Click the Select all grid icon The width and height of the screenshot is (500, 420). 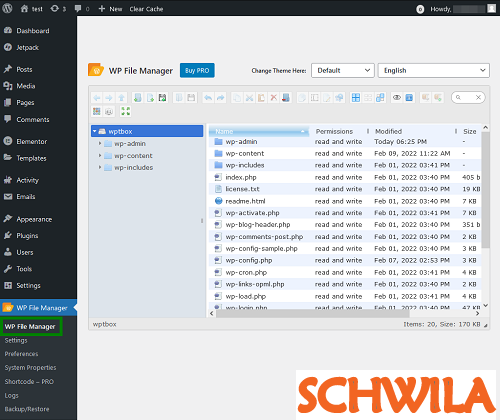coord(356,98)
